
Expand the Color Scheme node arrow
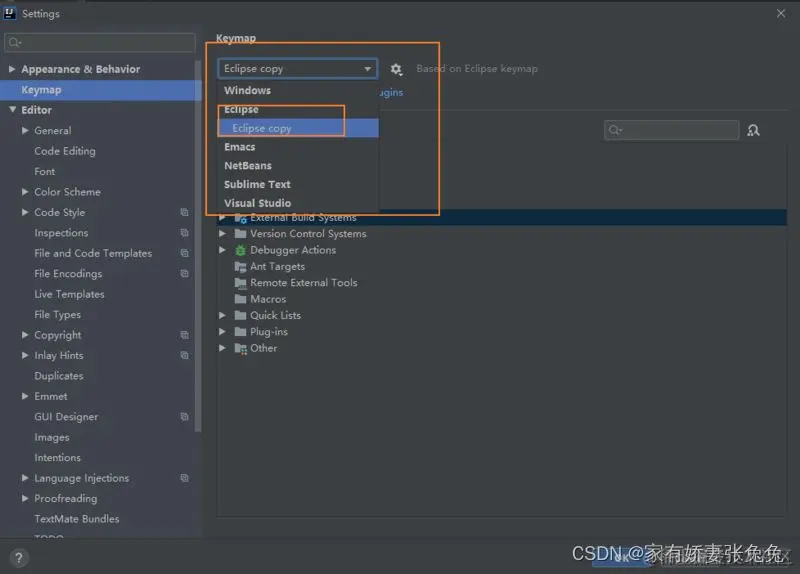25,191
